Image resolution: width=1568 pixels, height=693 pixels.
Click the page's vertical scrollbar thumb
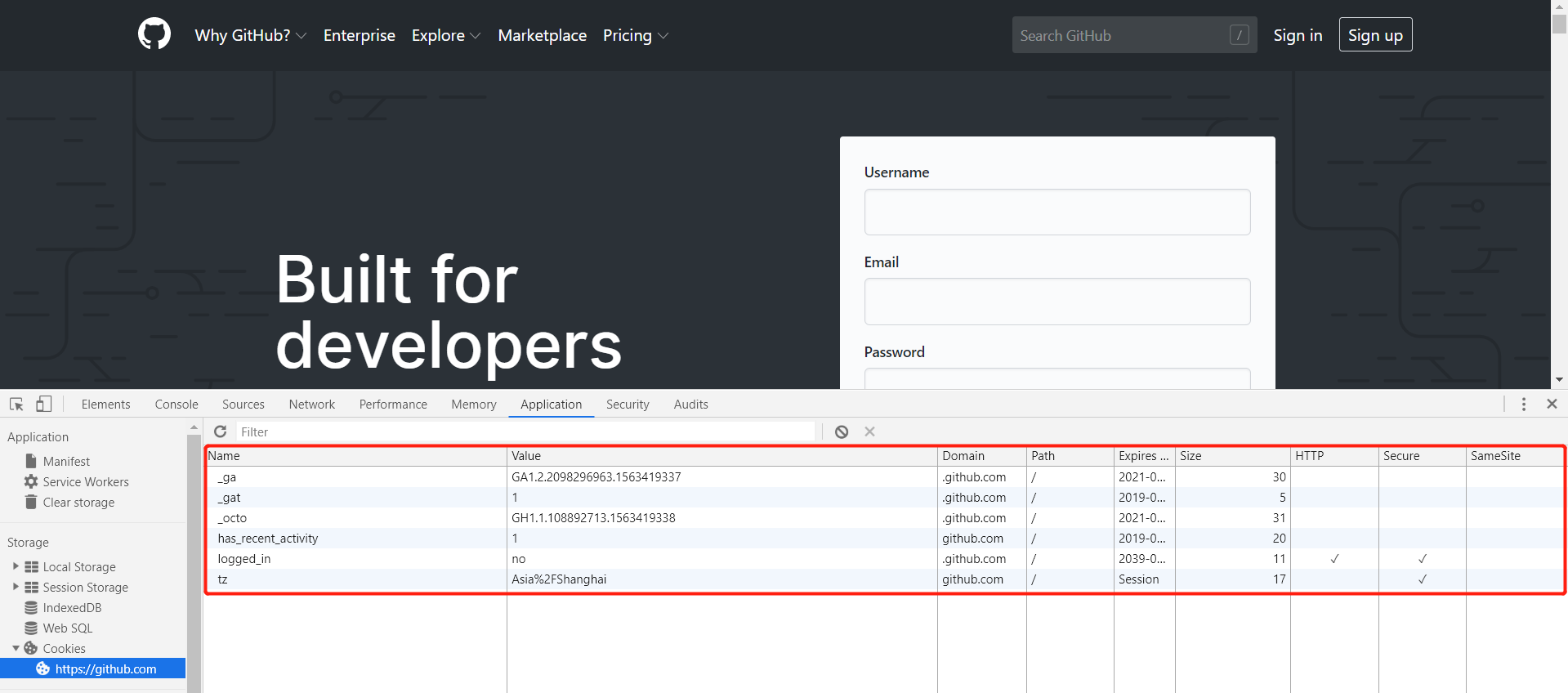tap(1559, 23)
